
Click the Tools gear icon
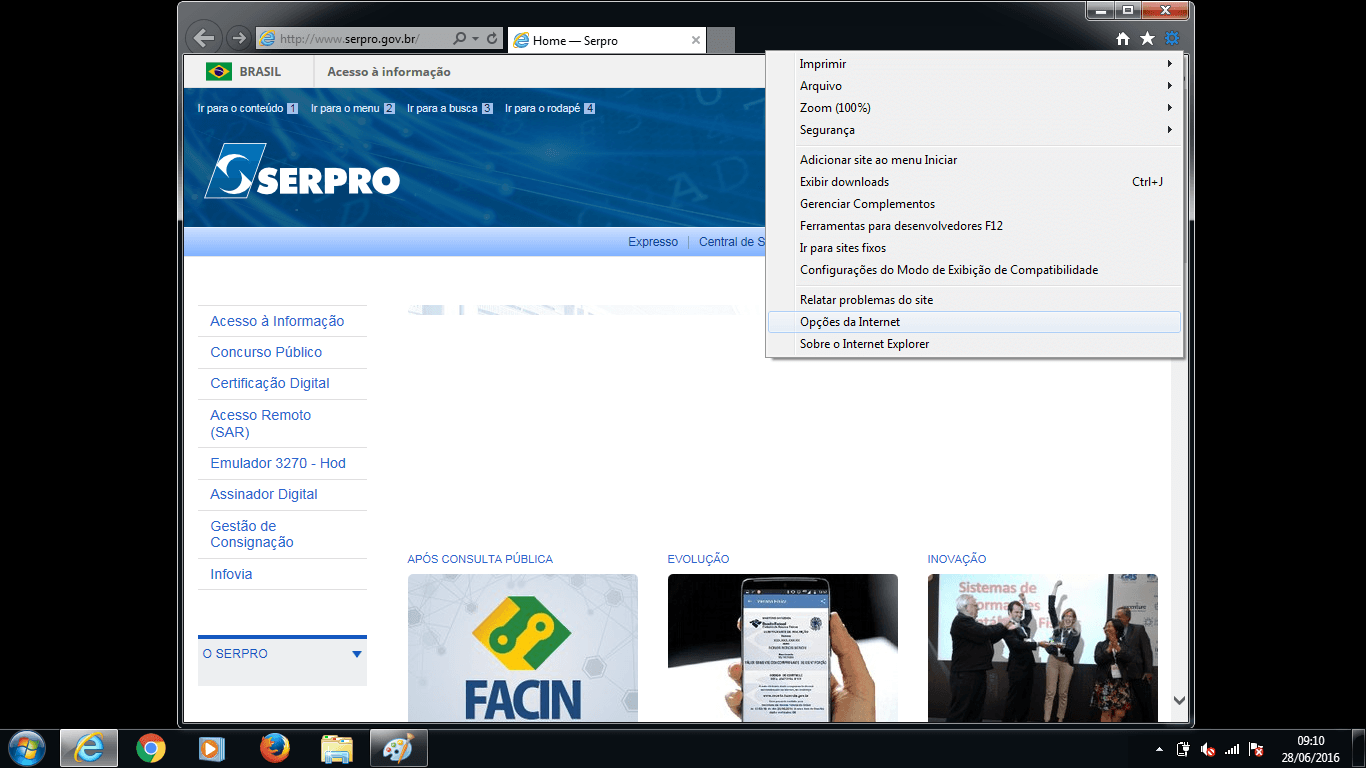[1172, 39]
